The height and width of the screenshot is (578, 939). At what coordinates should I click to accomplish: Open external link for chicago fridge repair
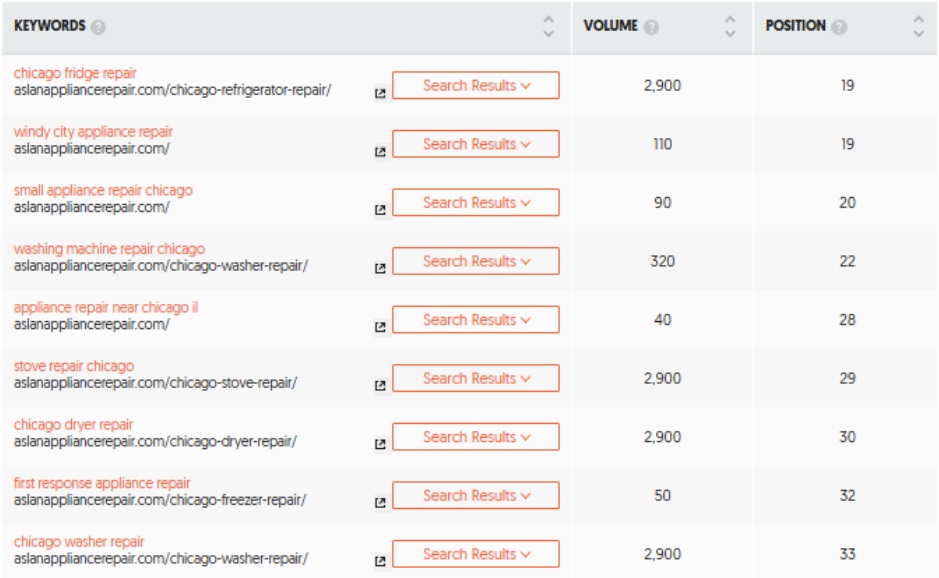point(380,93)
